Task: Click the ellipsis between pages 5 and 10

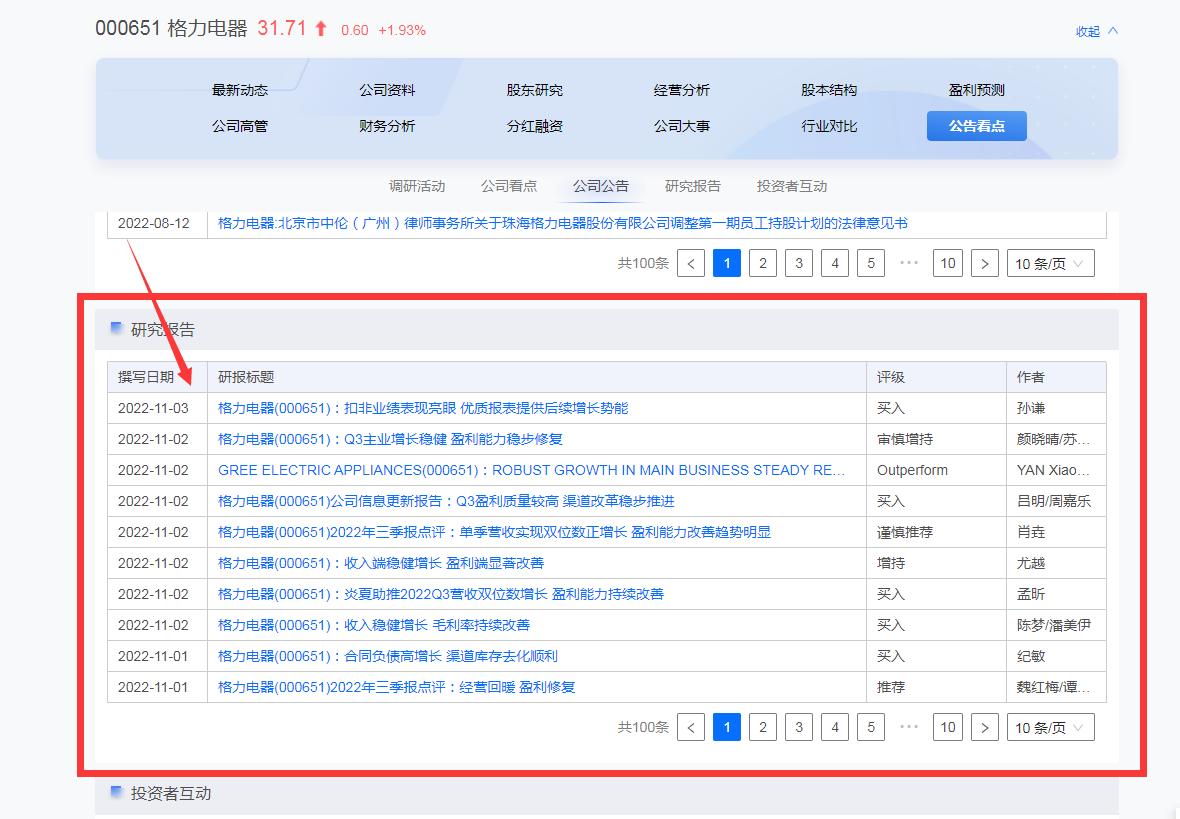Action: pyautogui.click(x=909, y=727)
